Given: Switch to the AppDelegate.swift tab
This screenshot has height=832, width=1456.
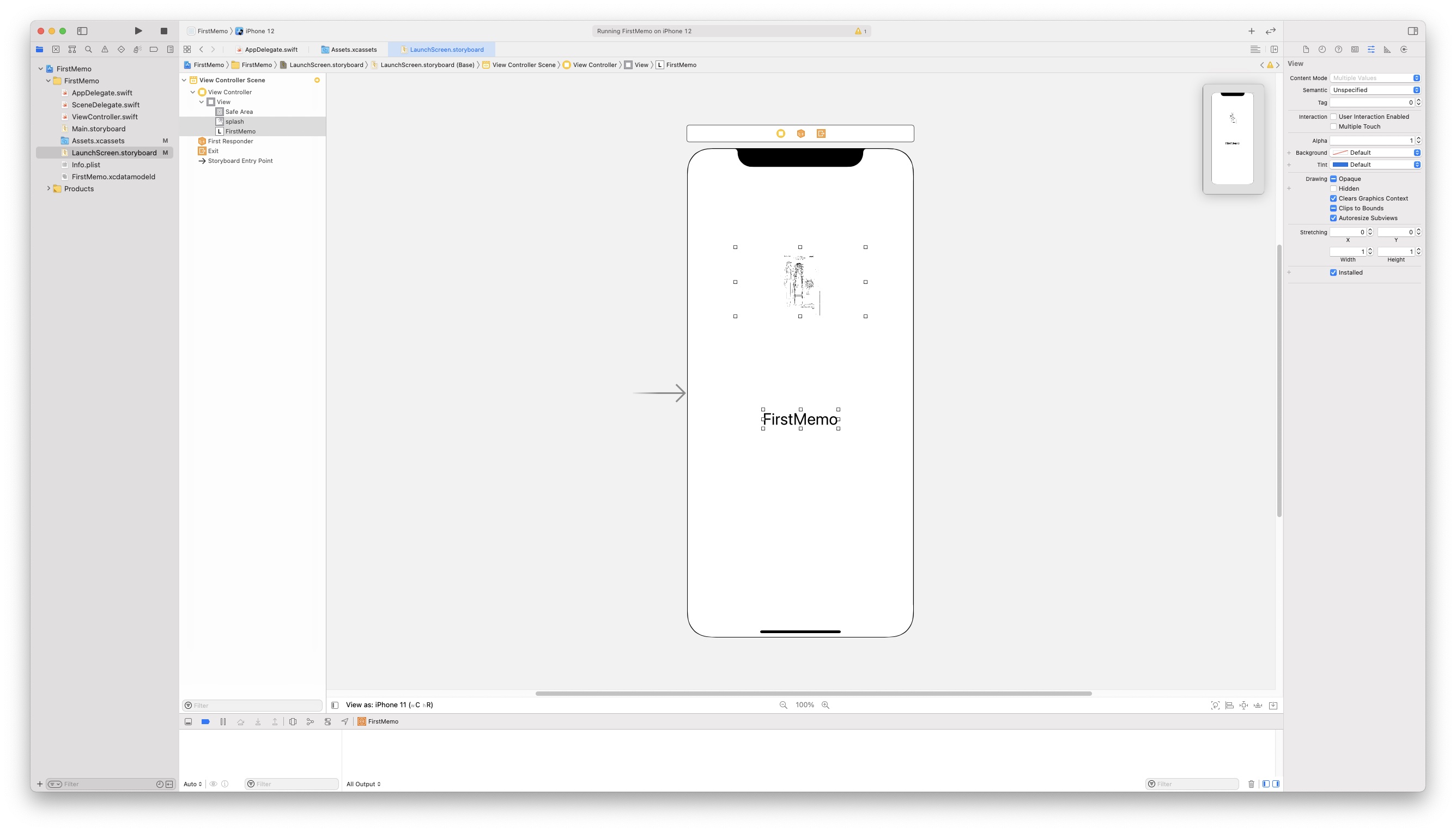Looking at the screenshot, I should [x=271, y=50].
